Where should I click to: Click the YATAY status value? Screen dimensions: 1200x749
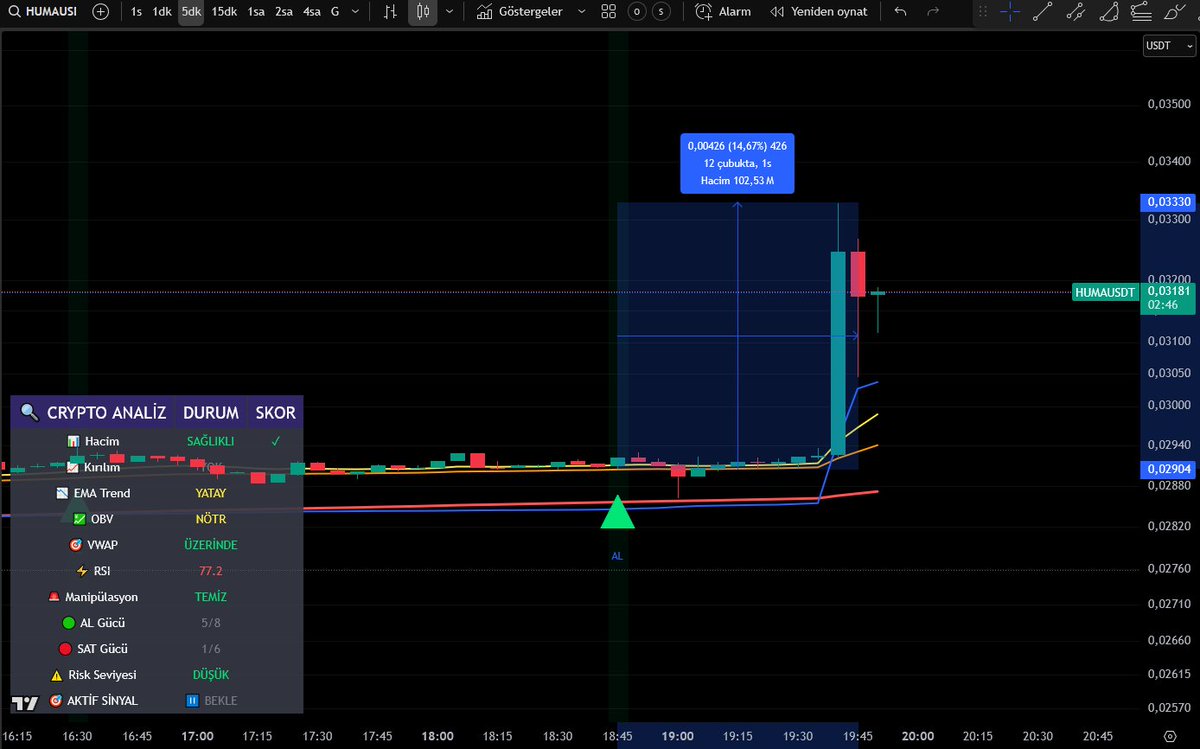coord(211,493)
